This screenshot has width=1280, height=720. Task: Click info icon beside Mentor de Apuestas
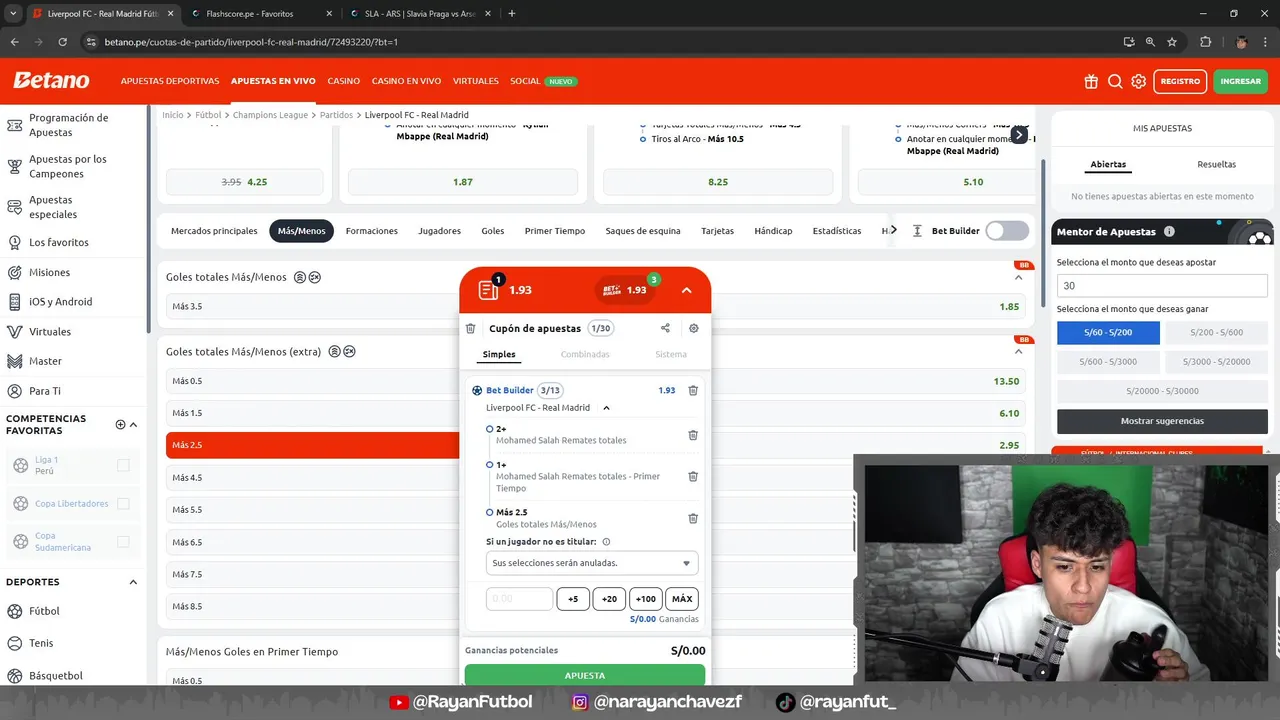[x=1169, y=231]
